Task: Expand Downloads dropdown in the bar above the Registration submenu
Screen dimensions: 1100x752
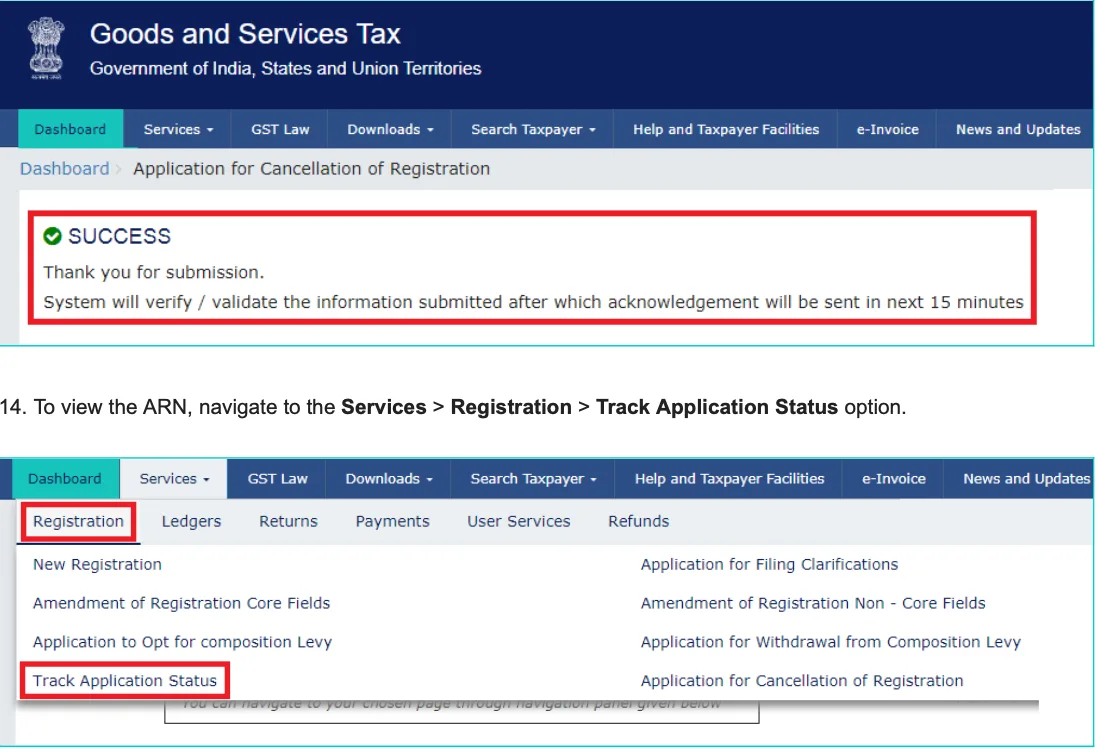Action: click(389, 478)
